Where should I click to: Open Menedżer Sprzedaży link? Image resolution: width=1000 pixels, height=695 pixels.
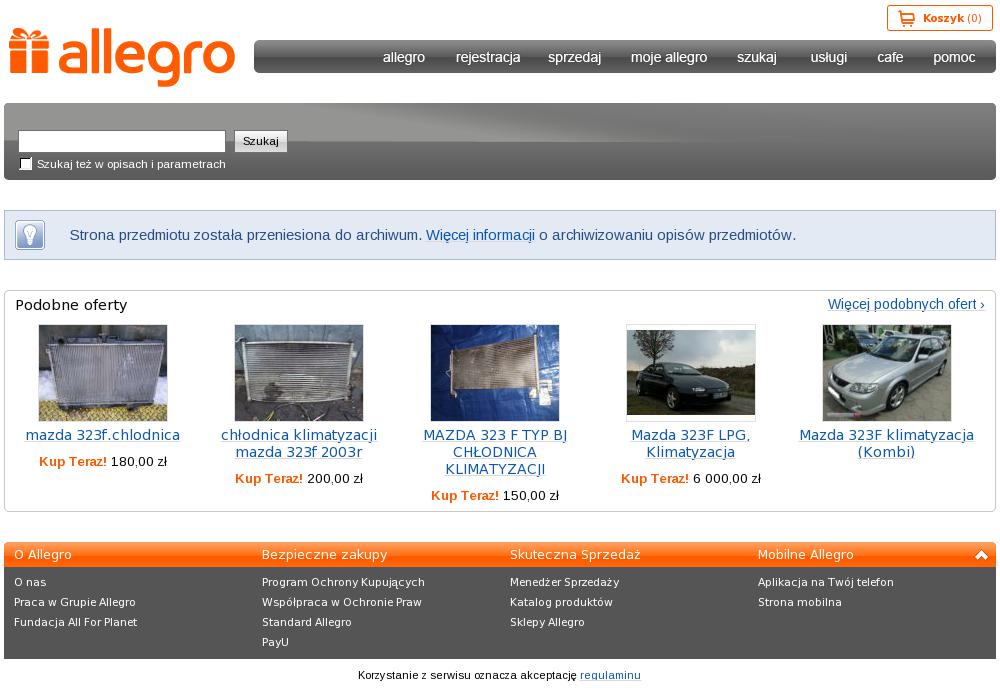click(x=564, y=582)
